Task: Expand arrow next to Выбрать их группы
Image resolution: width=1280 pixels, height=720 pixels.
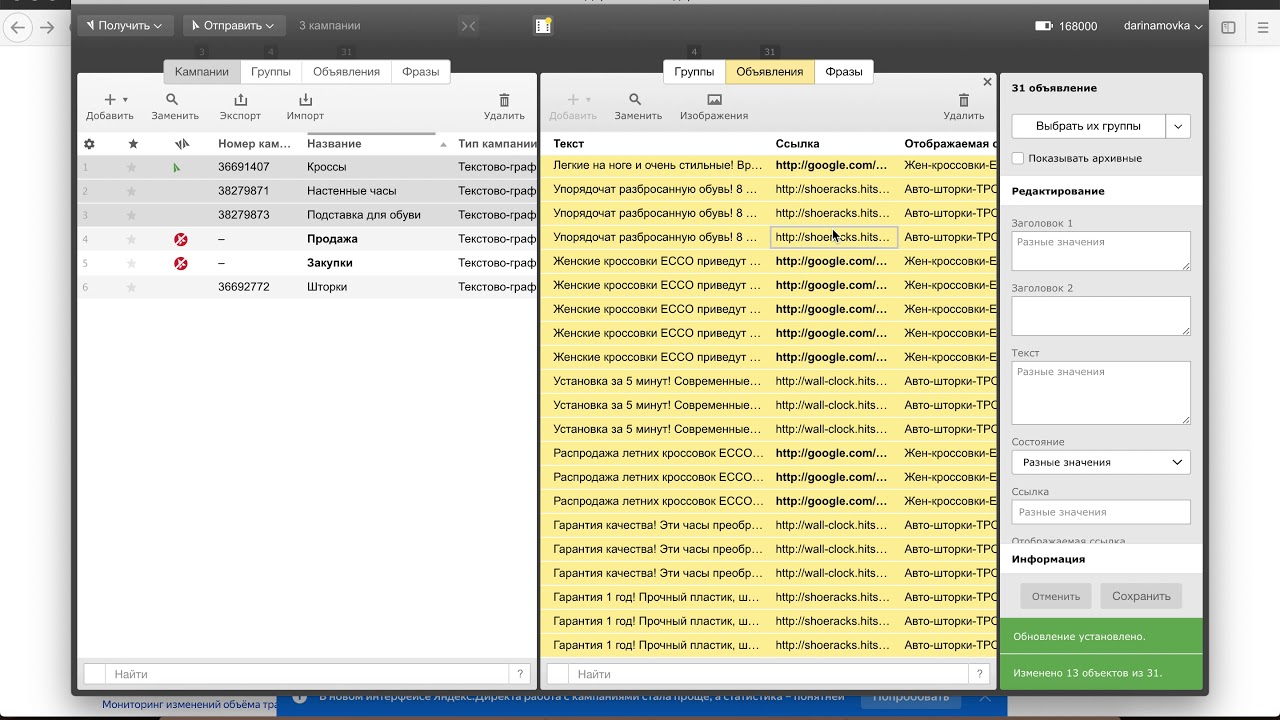Action: click(1178, 126)
